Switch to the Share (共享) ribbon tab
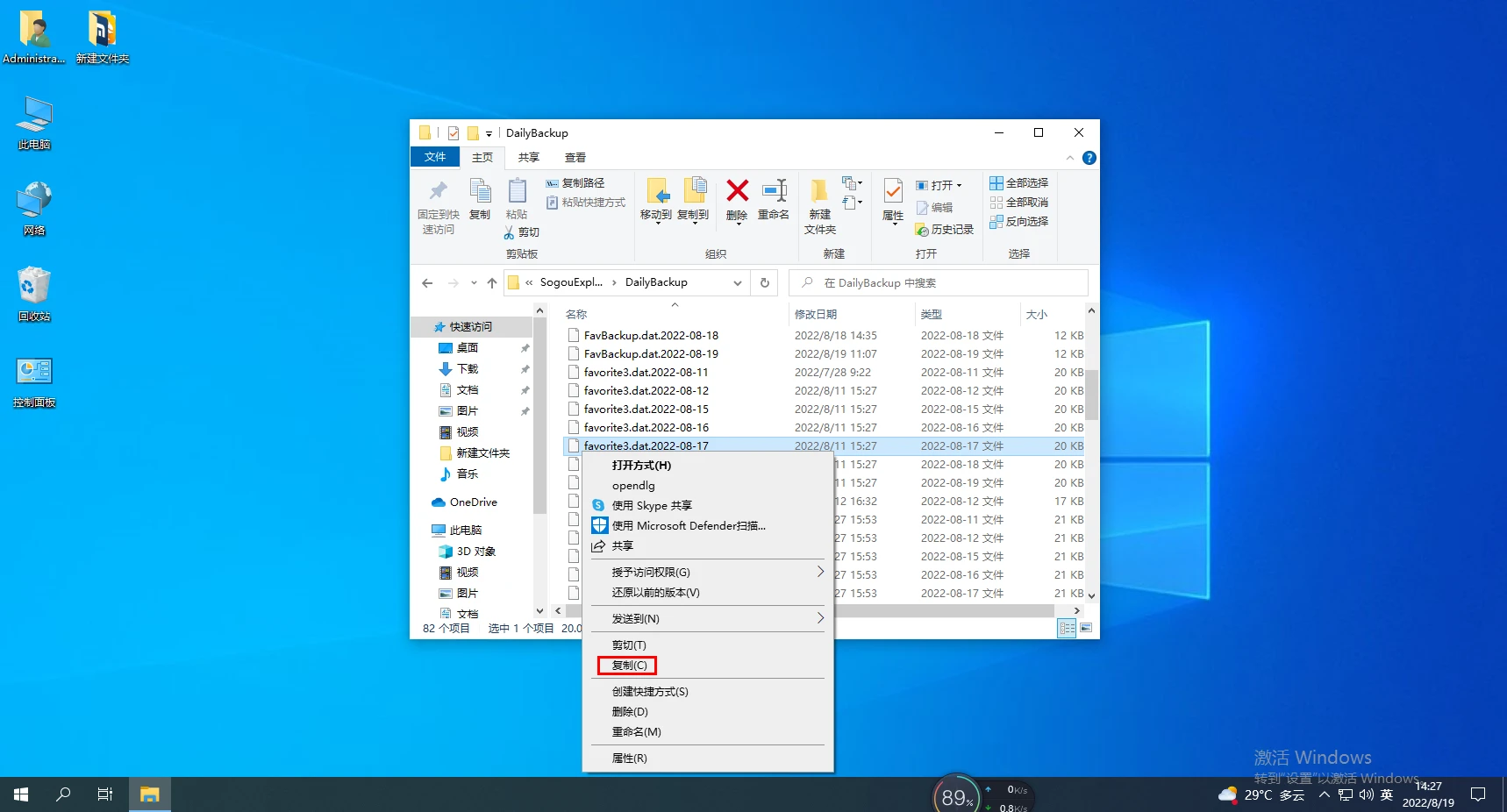The width and height of the screenshot is (1507, 812). (528, 158)
